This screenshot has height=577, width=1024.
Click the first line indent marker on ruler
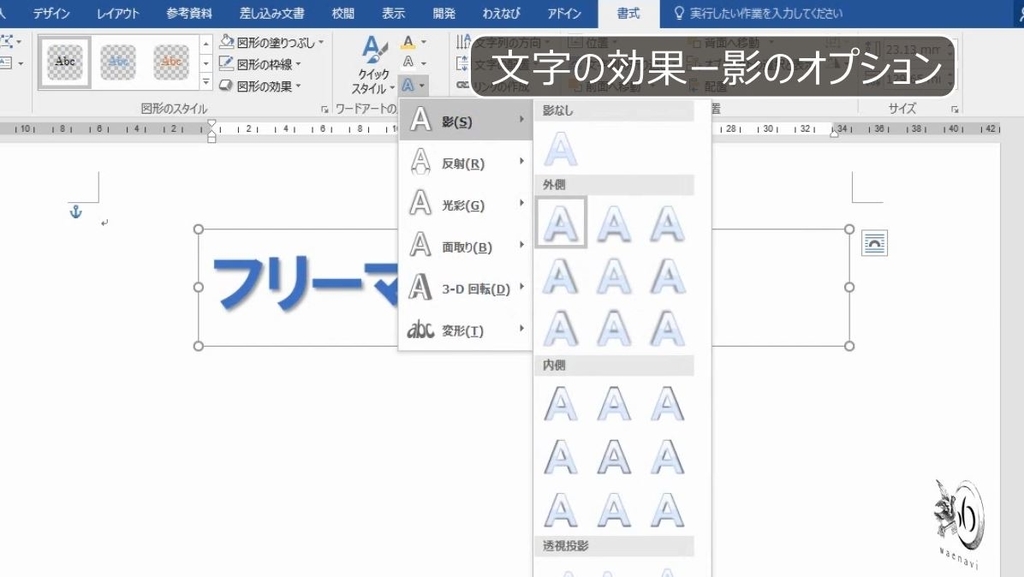pyautogui.click(x=211, y=124)
